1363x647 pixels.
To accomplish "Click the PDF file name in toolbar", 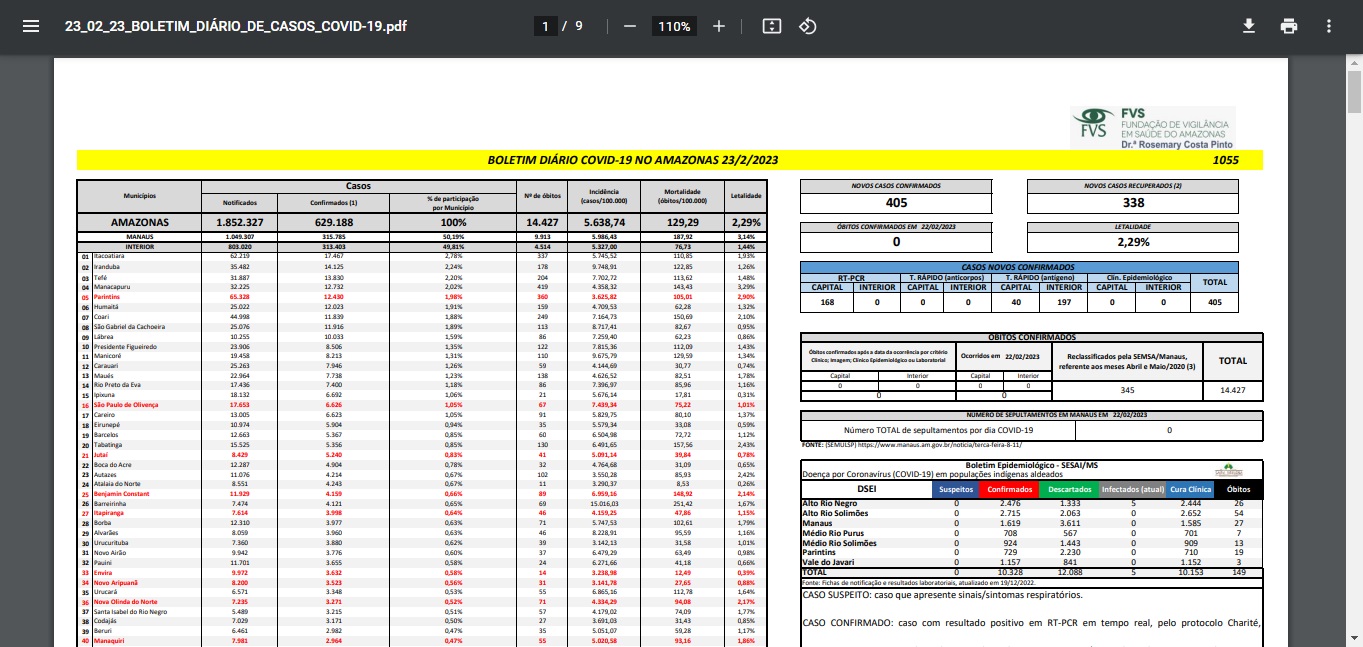I will pyautogui.click(x=236, y=26).
